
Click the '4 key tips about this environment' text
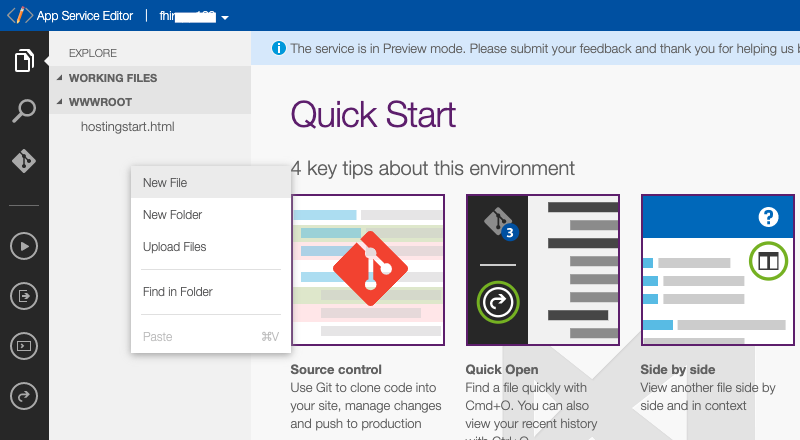(x=433, y=168)
